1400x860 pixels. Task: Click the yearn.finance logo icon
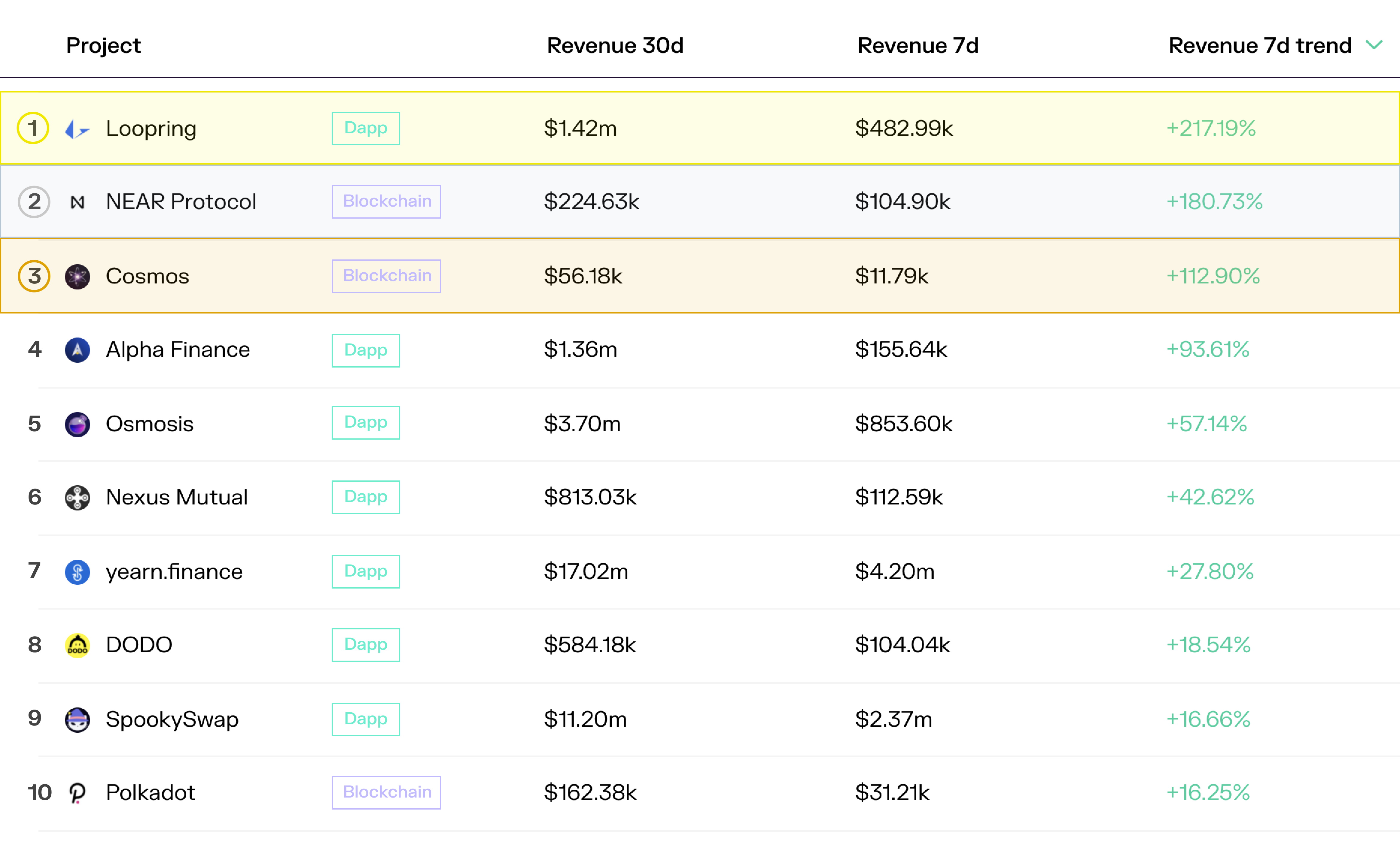pos(78,572)
